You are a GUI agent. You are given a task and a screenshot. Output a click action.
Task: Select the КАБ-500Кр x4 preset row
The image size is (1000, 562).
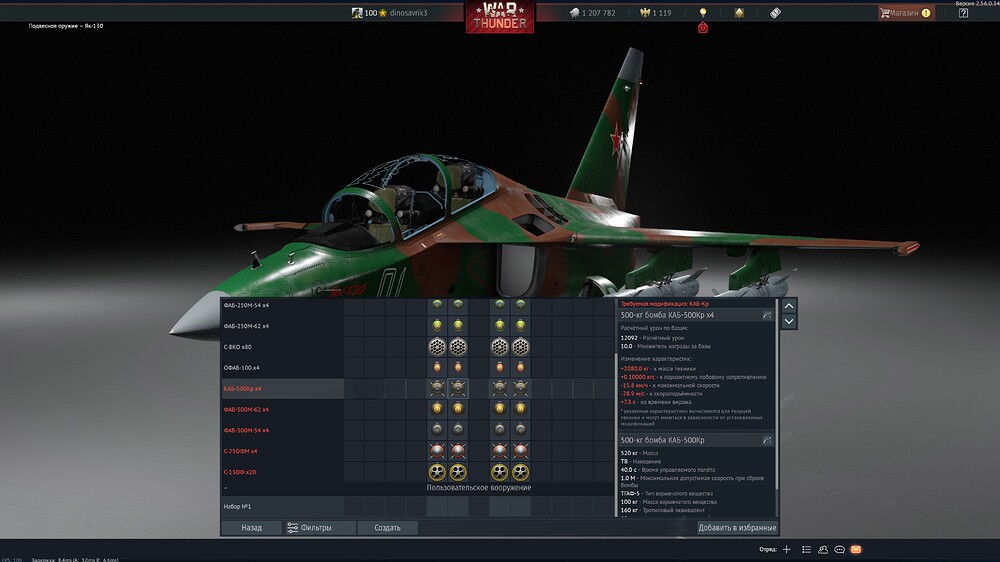click(x=418, y=388)
